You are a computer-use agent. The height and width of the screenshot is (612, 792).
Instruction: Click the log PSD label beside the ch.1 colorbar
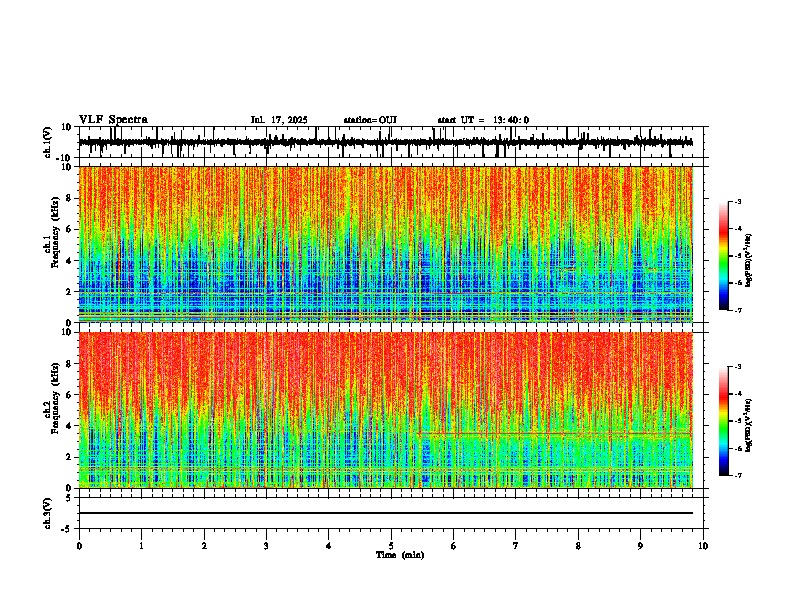pos(748,260)
